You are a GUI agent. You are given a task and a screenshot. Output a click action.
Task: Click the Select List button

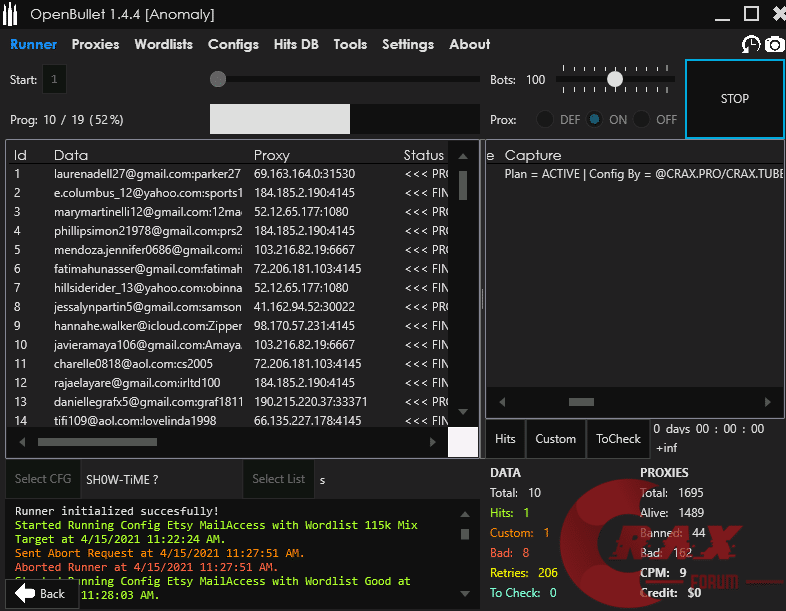(x=279, y=479)
